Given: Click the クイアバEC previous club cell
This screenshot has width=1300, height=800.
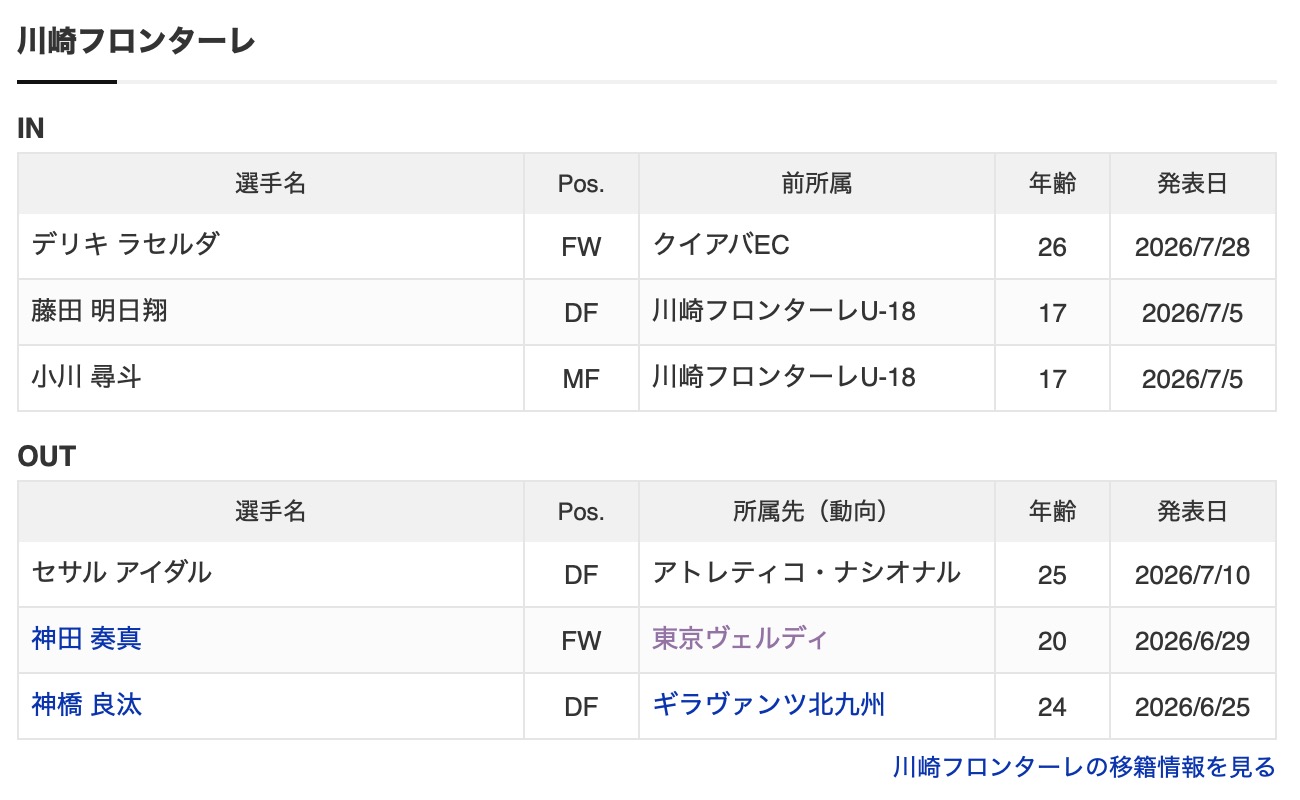Looking at the screenshot, I should 817,246.
